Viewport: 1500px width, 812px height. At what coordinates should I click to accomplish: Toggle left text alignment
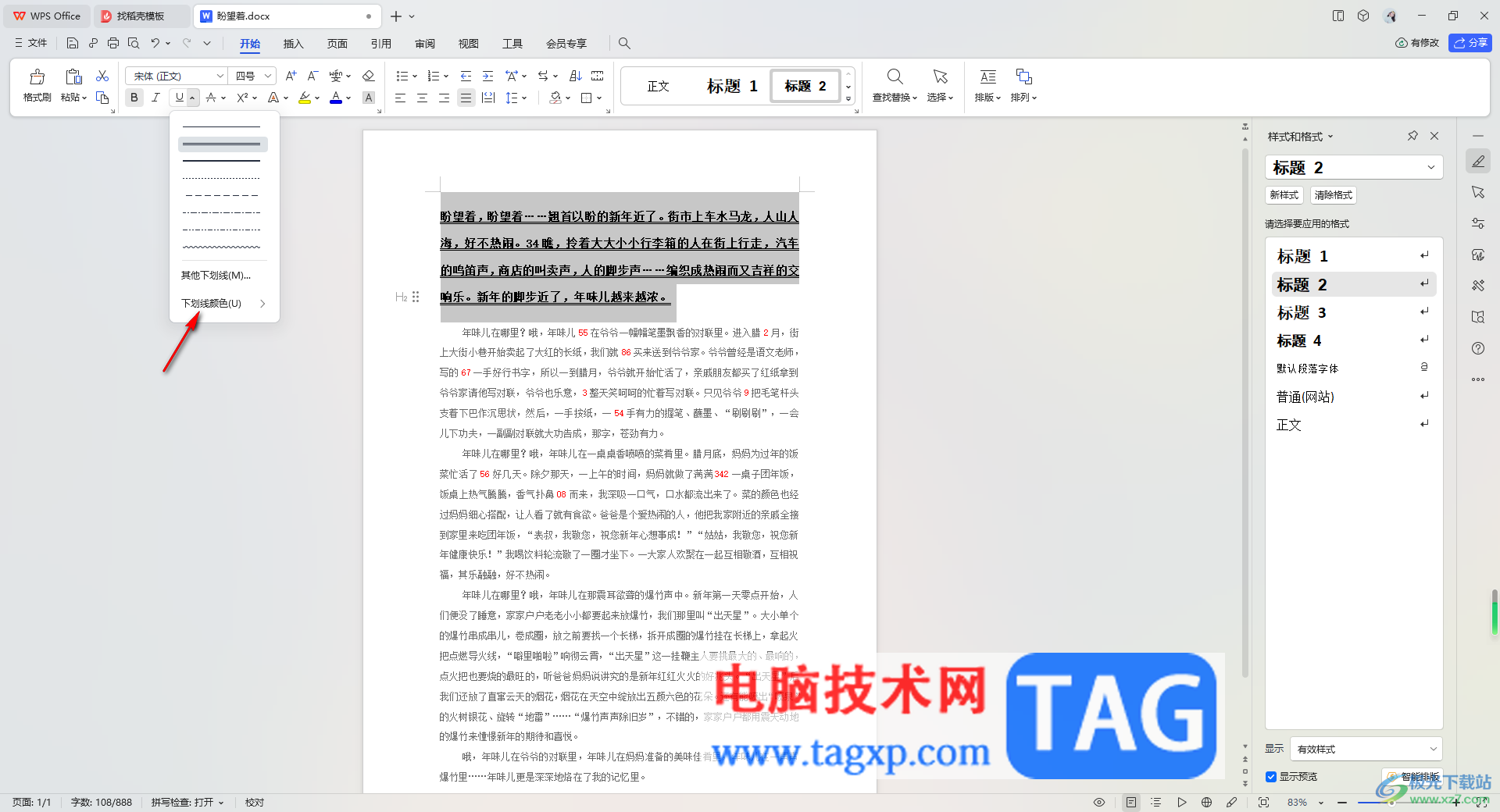point(400,98)
